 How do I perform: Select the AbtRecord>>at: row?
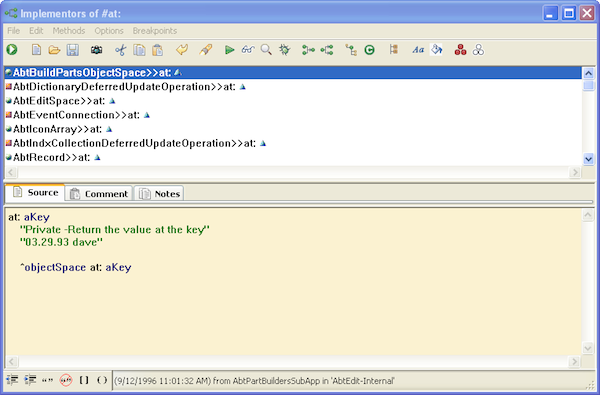click(x=293, y=157)
